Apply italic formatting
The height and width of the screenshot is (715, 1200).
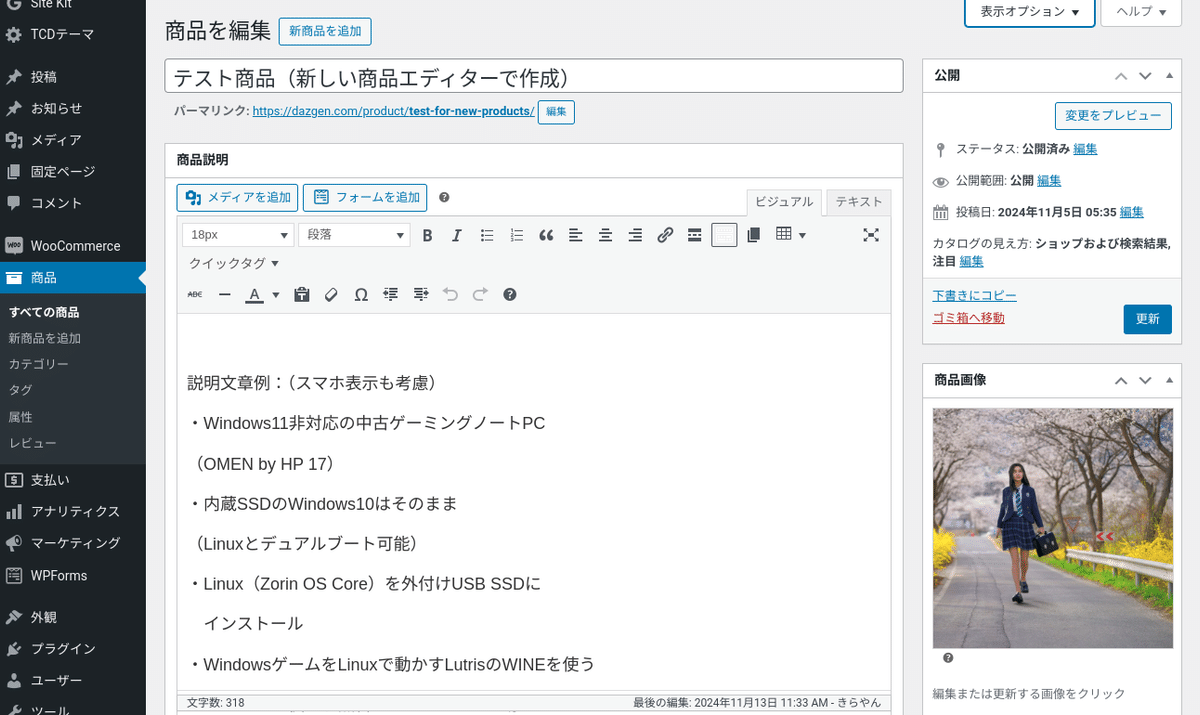pyautogui.click(x=457, y=235)
